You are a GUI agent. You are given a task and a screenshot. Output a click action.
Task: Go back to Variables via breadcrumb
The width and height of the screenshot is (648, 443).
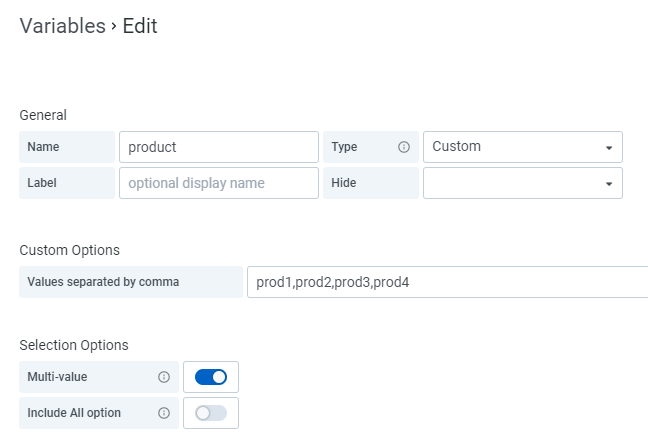62,27
